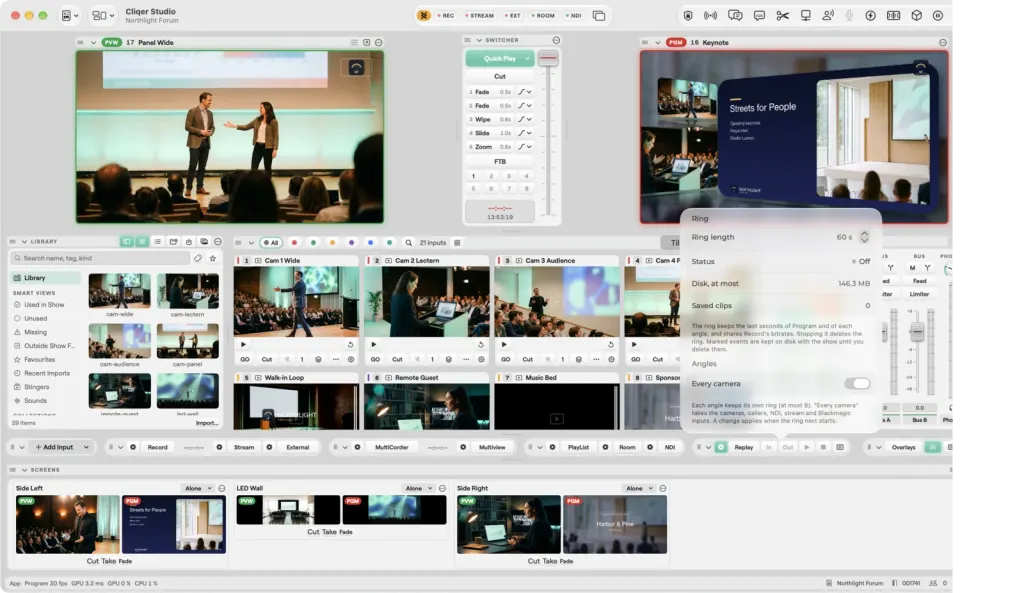The height and width of the screenshot is (593, 1024).
Task: Click GO on Cam 2 Lectern
Action: pyautogui.click(x=376, y=360)
